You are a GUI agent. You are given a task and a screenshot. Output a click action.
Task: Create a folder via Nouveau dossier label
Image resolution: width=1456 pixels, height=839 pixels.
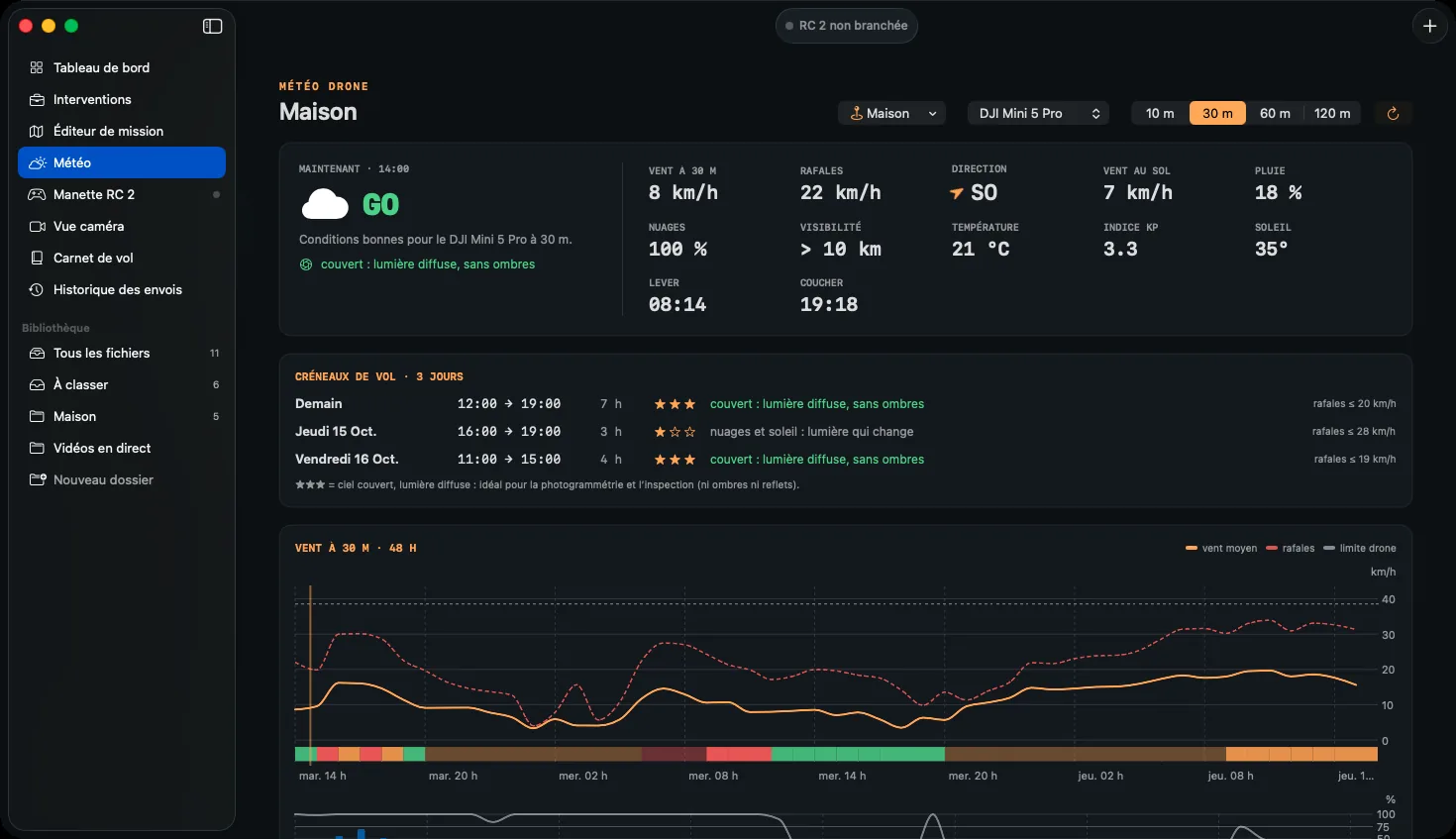(103, 479)
